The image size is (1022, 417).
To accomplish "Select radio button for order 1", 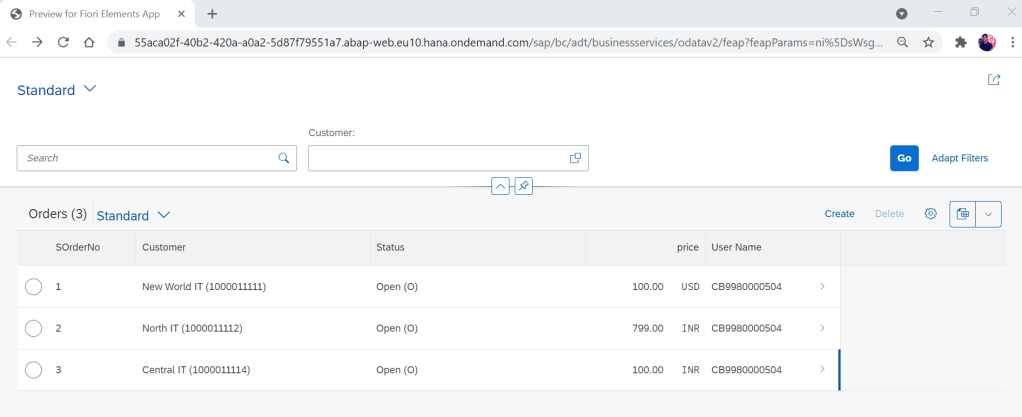I will pyautogui.click(x=33, y=287).
